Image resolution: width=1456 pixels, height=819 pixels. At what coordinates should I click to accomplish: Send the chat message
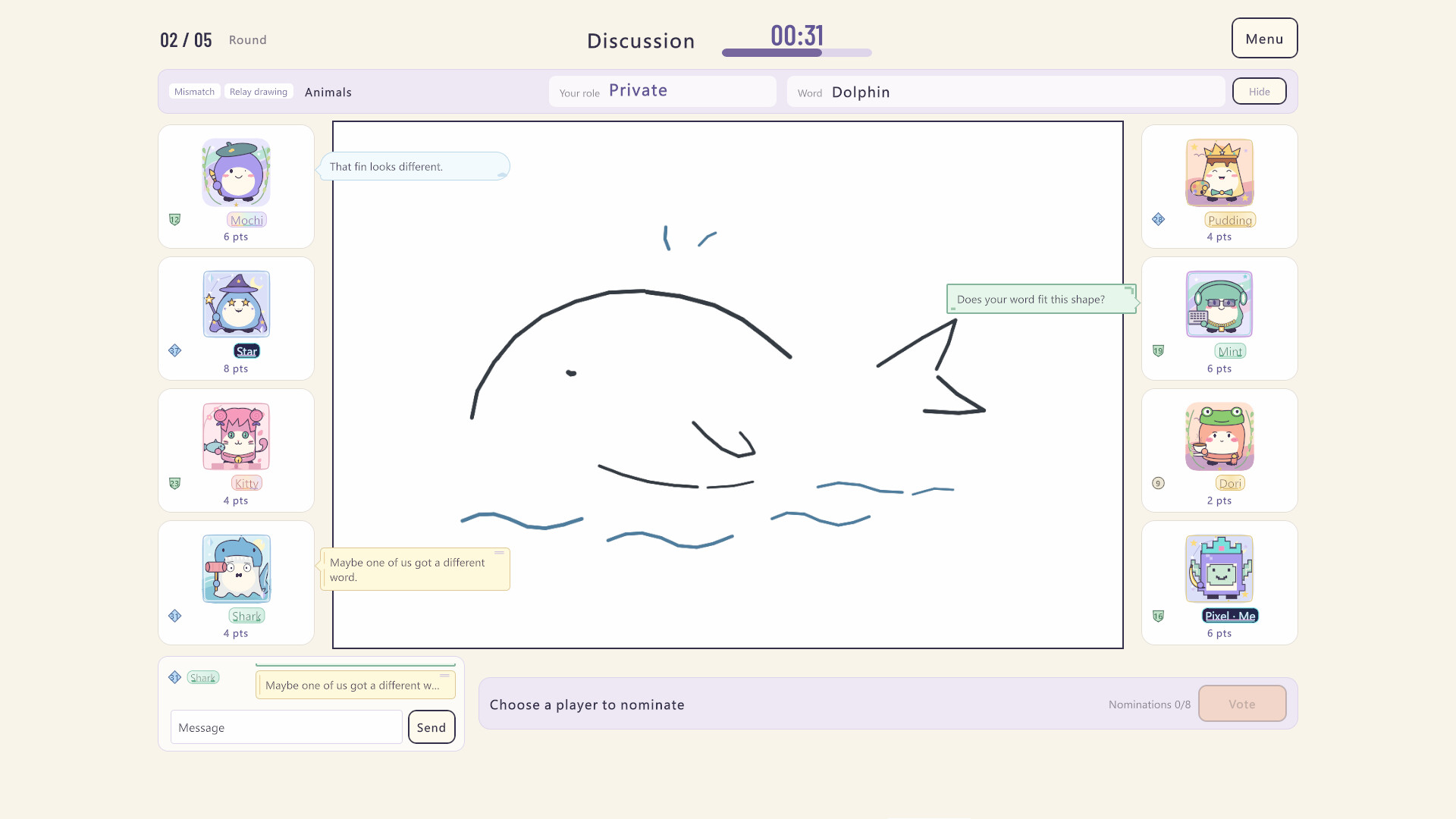pyautogui.click(x=431, y=727)
